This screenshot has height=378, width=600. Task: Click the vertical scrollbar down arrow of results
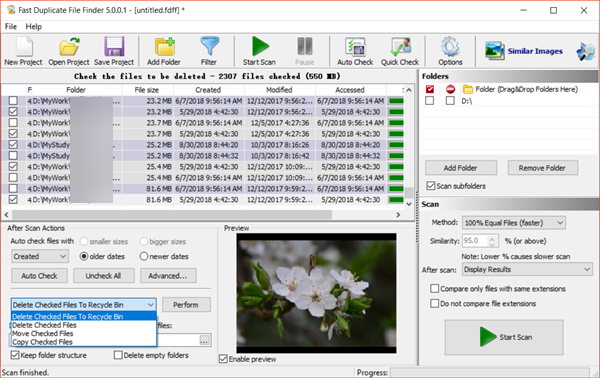point(409,204)
